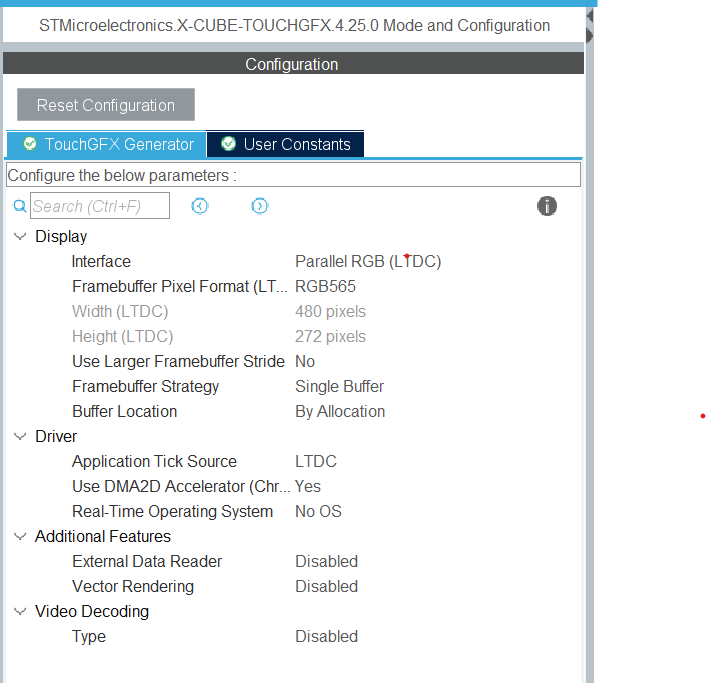The image size is (706, 683).
Task: Click the Additional Features section heading
Action: [x=103, y=536]
